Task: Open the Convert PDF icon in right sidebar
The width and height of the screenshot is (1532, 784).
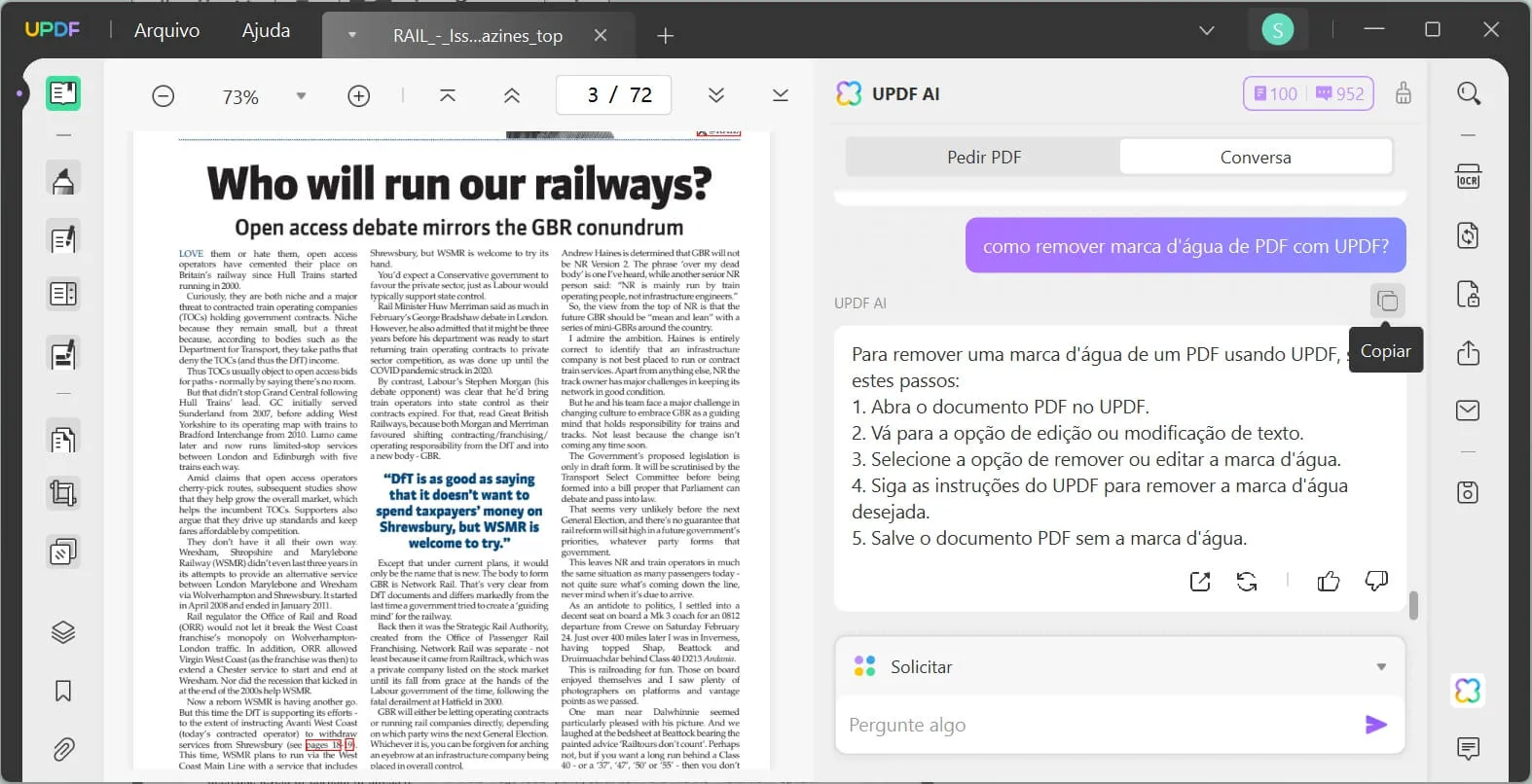Action: point(1468,235)
